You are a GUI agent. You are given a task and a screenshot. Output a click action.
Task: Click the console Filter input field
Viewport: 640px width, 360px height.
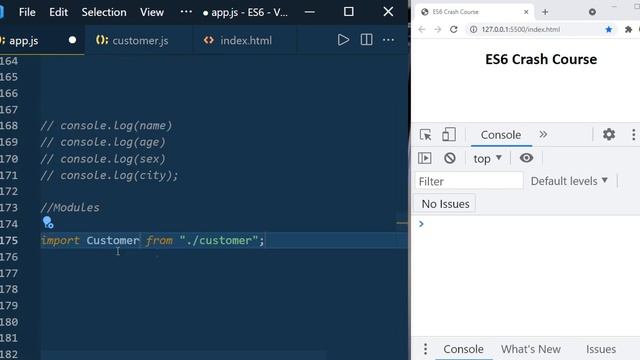[469, 181]
